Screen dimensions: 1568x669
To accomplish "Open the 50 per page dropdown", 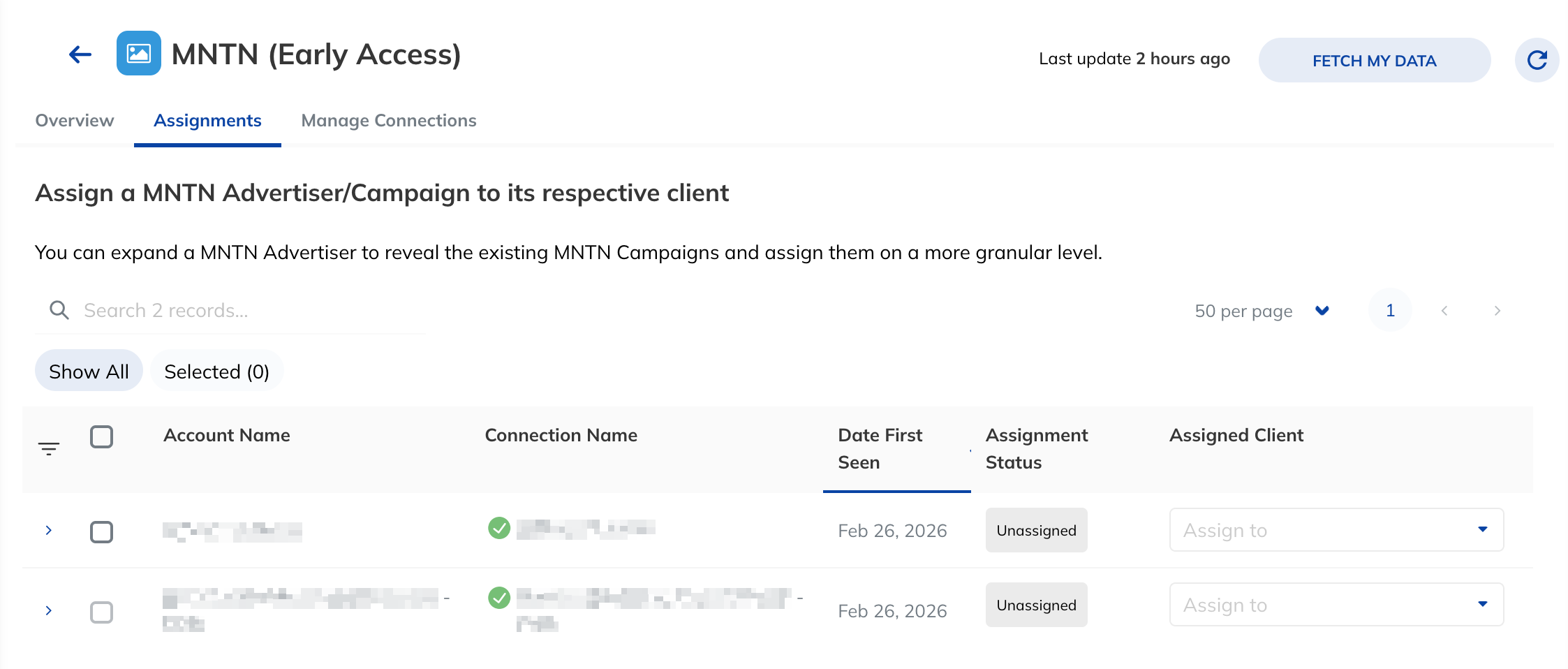I will point(1262,311).
